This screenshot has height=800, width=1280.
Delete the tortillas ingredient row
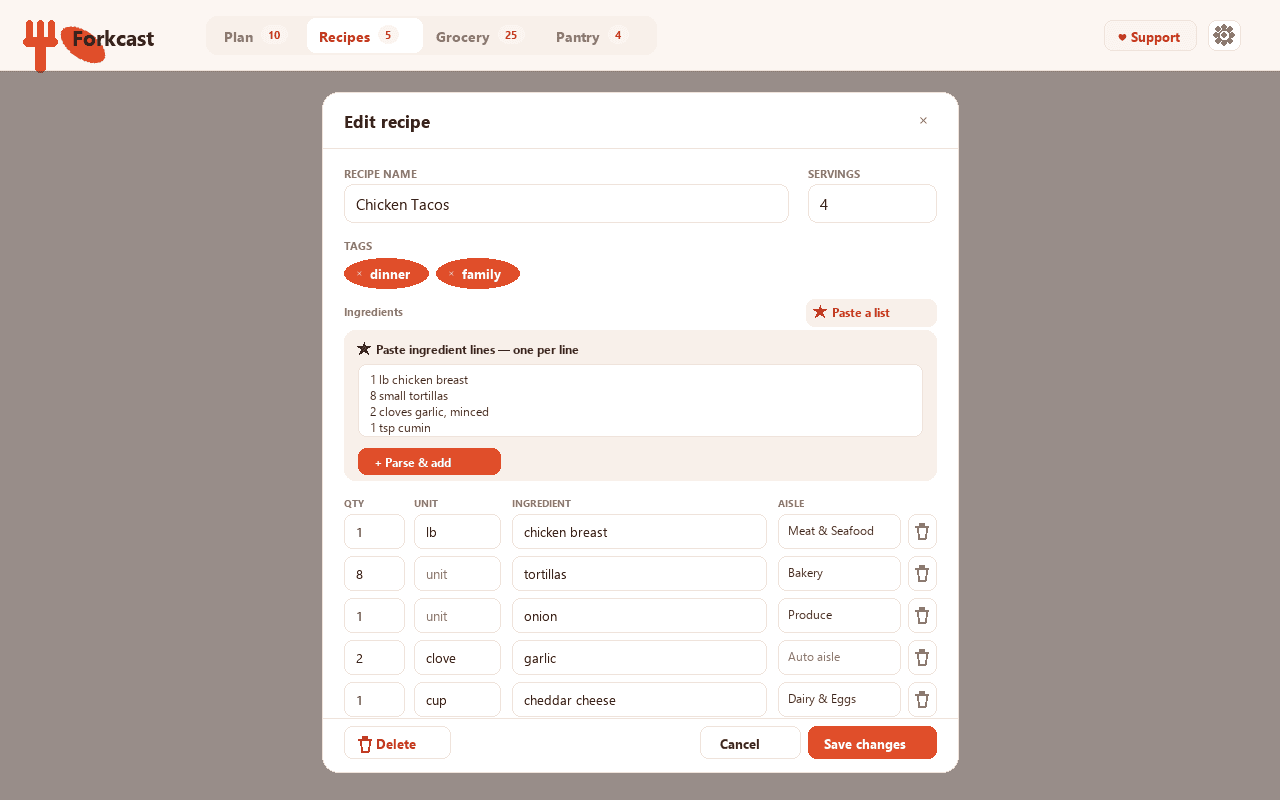pos(922,573)
